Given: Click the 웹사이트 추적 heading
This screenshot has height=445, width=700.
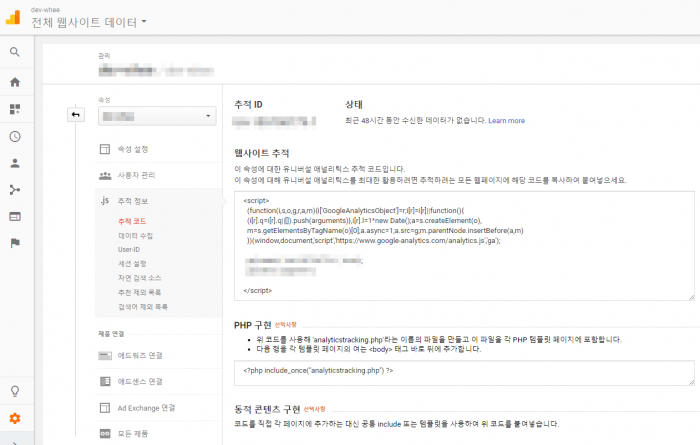Looking at the screenshot, I should click(x=262, y=153).
